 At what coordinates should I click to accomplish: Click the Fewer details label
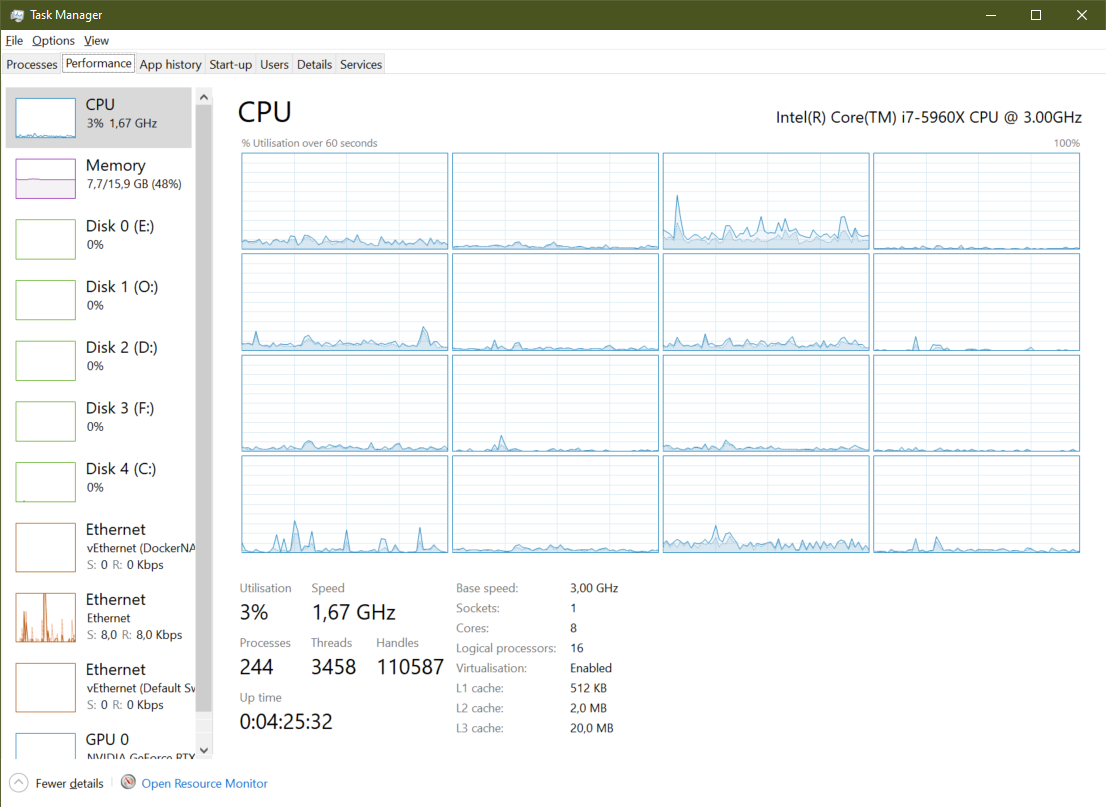tap(69, 784)
